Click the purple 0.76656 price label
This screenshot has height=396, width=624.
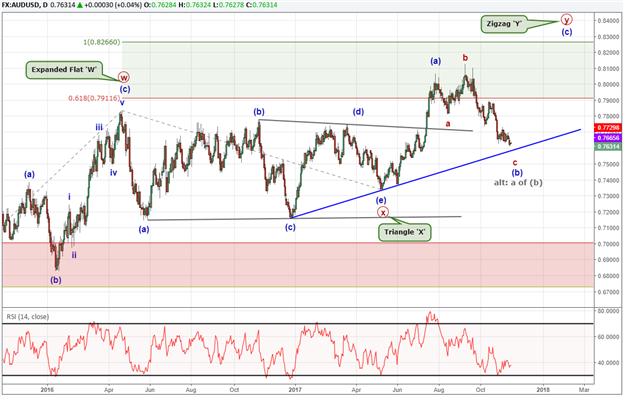pos(608,138)
